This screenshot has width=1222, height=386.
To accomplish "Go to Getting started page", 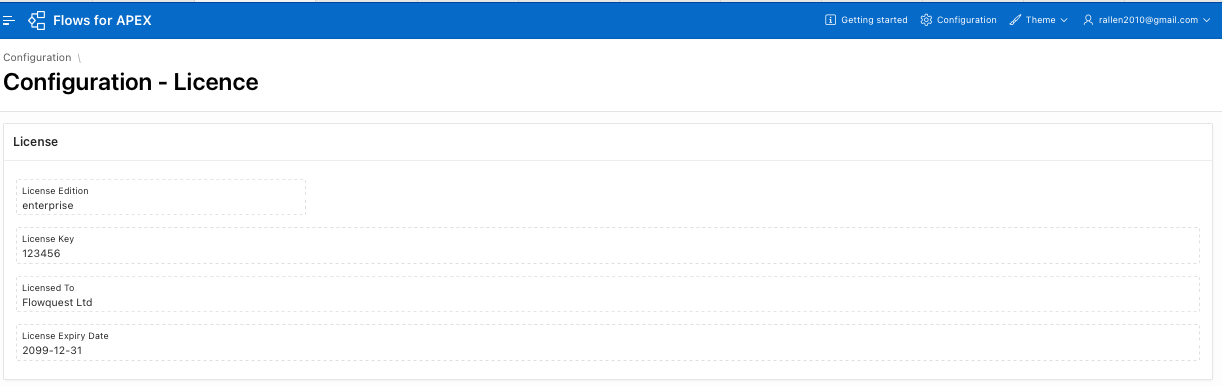I will 866,20.
